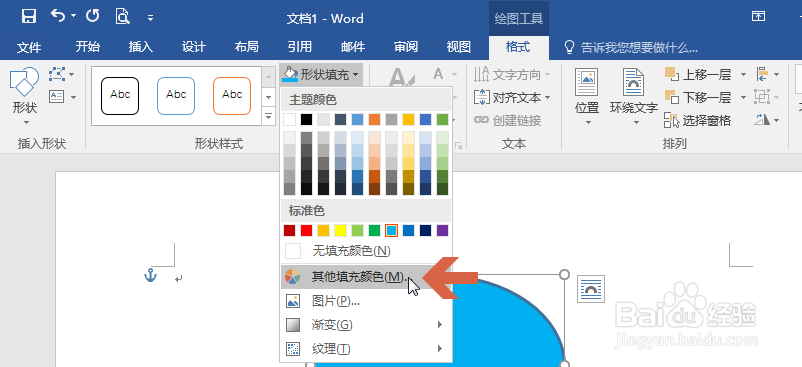The width and height of the screenshot is (802, 367).
Task: Pick the gold theme color swatch
Action: point(408,120)
